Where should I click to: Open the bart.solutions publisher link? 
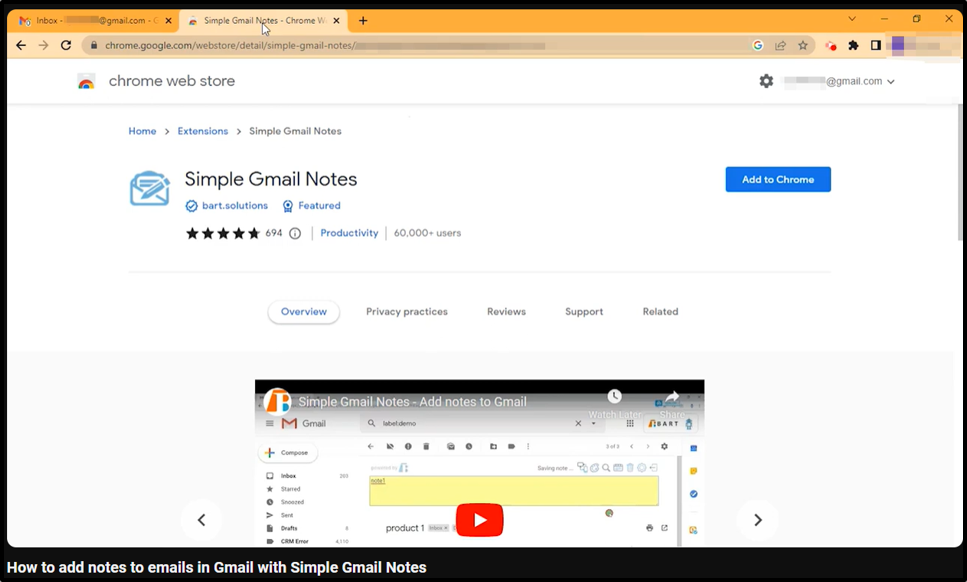point(235,206)
